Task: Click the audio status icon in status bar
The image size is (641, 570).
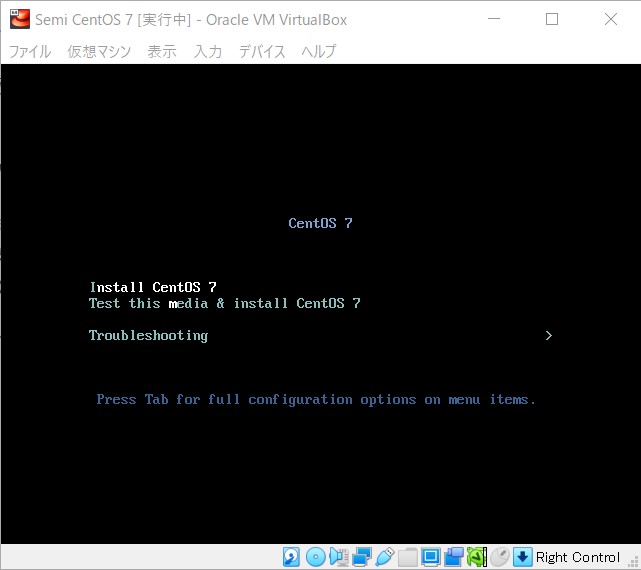Action: click(339, 557)
